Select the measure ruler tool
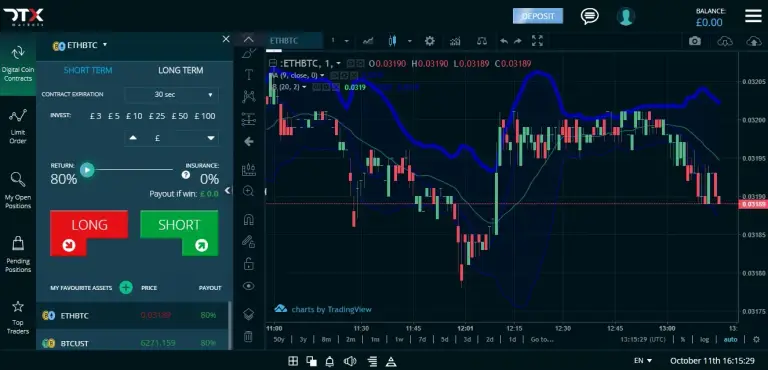Viewport: 768px width, 370px height. pyautogui.click(x=249, y=170)
